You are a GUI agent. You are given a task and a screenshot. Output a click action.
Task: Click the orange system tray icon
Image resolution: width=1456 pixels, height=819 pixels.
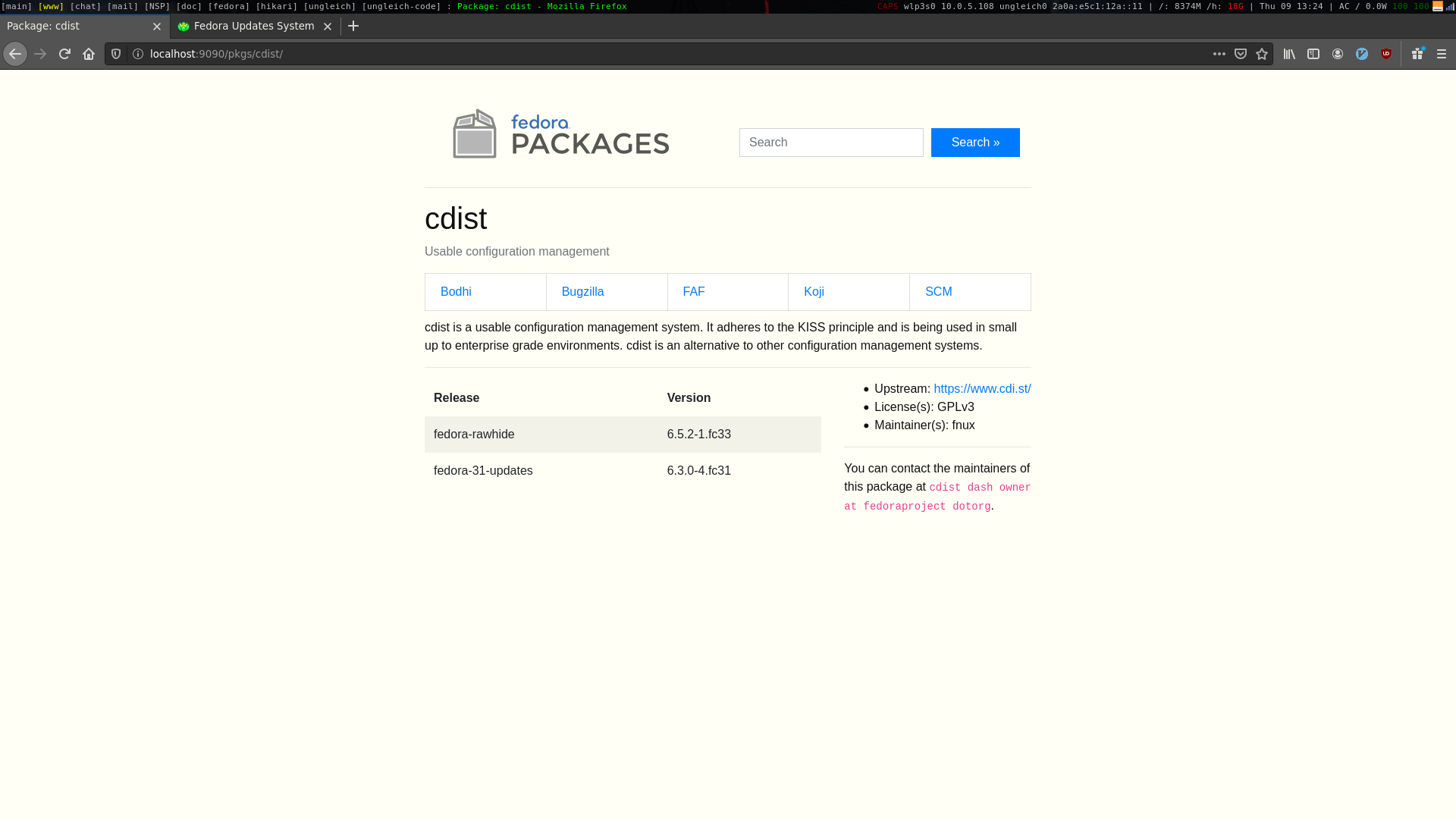[x=1438, y=6]
